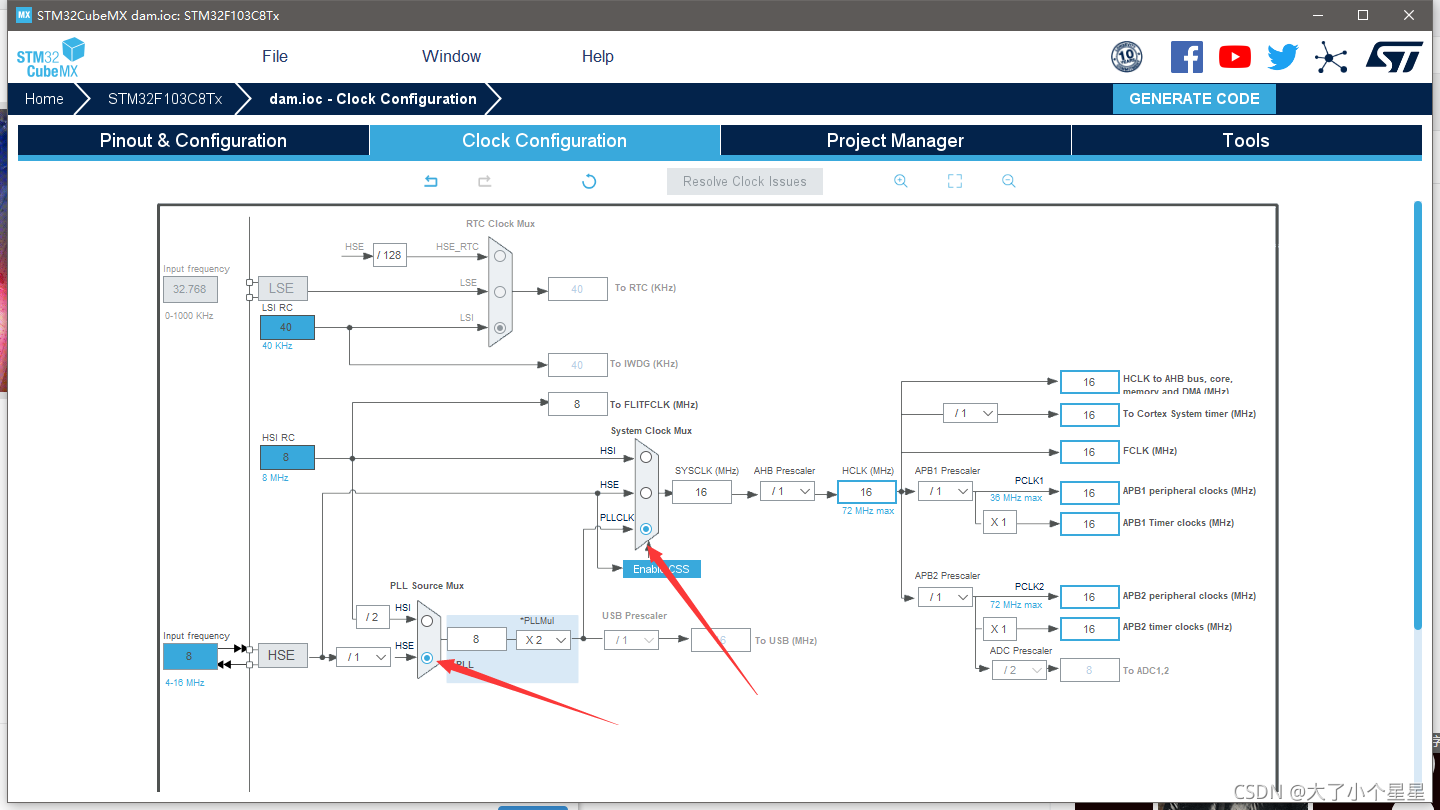Click the ST logo
The image size is (1440, 810).
coord(1394,57)
